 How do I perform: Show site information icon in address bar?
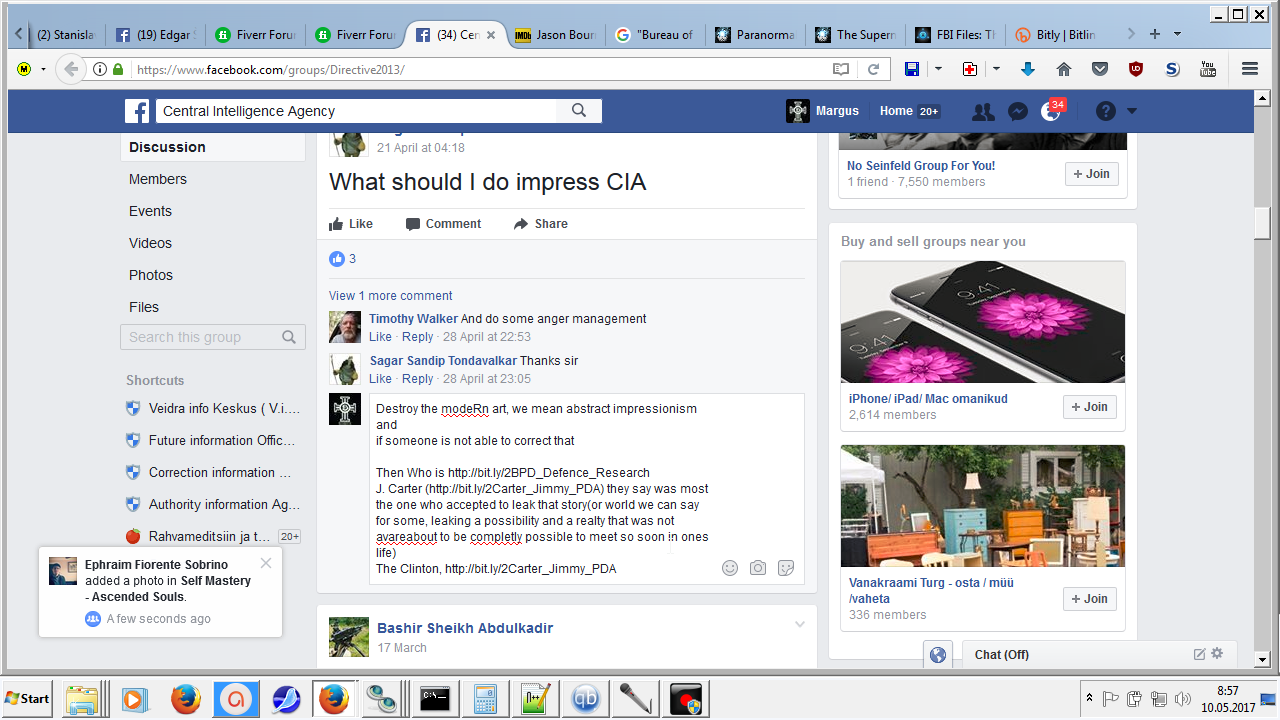[x=100, y=69]
